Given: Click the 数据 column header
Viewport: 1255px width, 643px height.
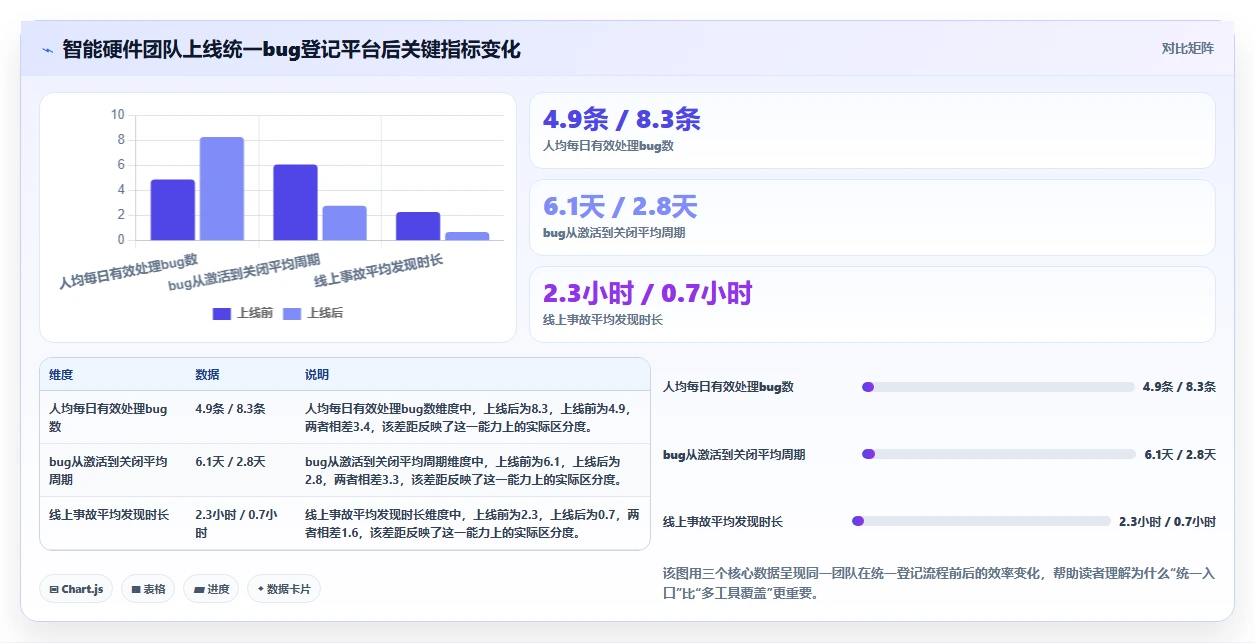Looking at the screenshot, I should [x=207, y=375].
